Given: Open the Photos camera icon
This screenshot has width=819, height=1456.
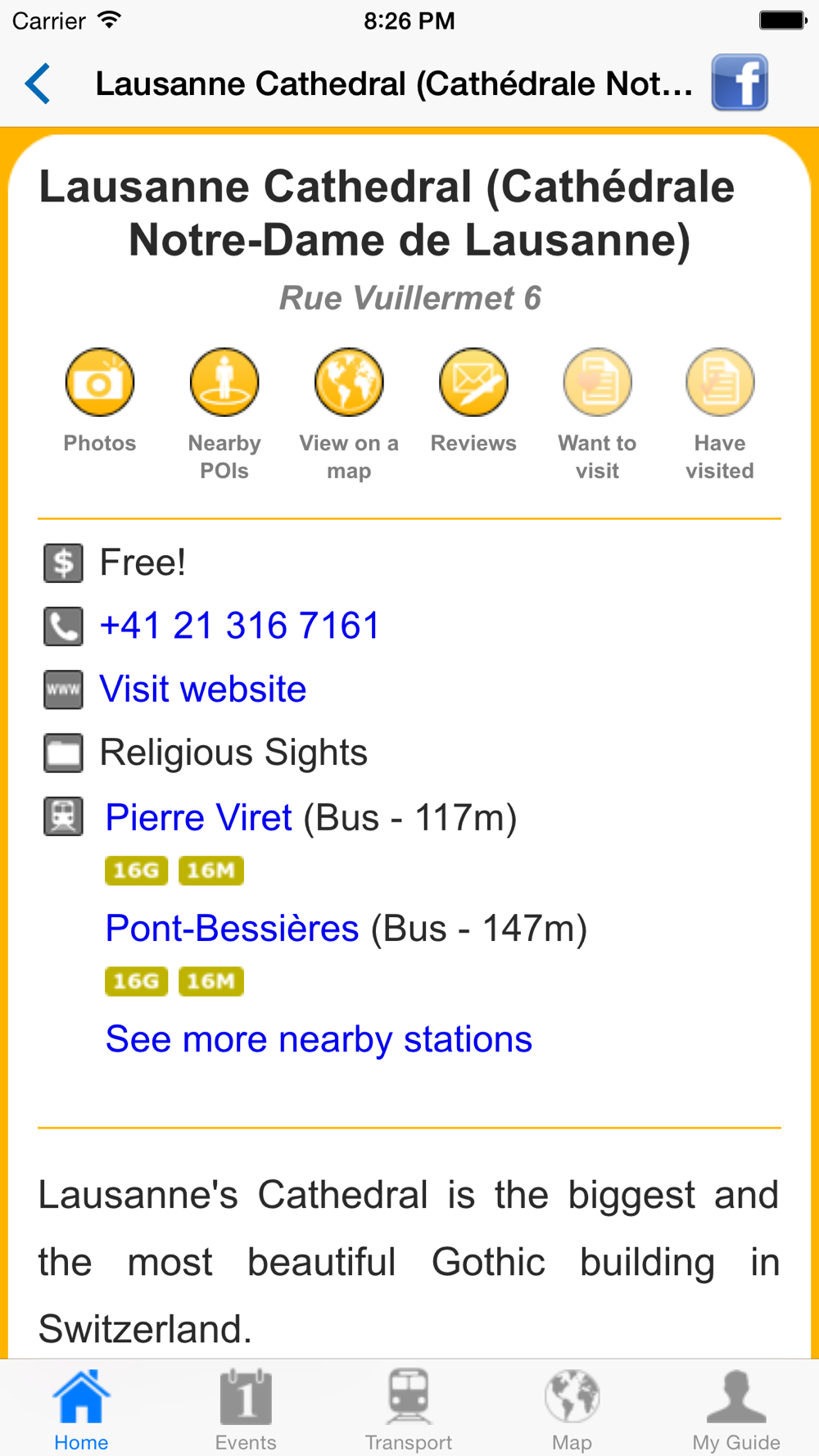Looking at the screenshot, I should click(x=100, y=382).
